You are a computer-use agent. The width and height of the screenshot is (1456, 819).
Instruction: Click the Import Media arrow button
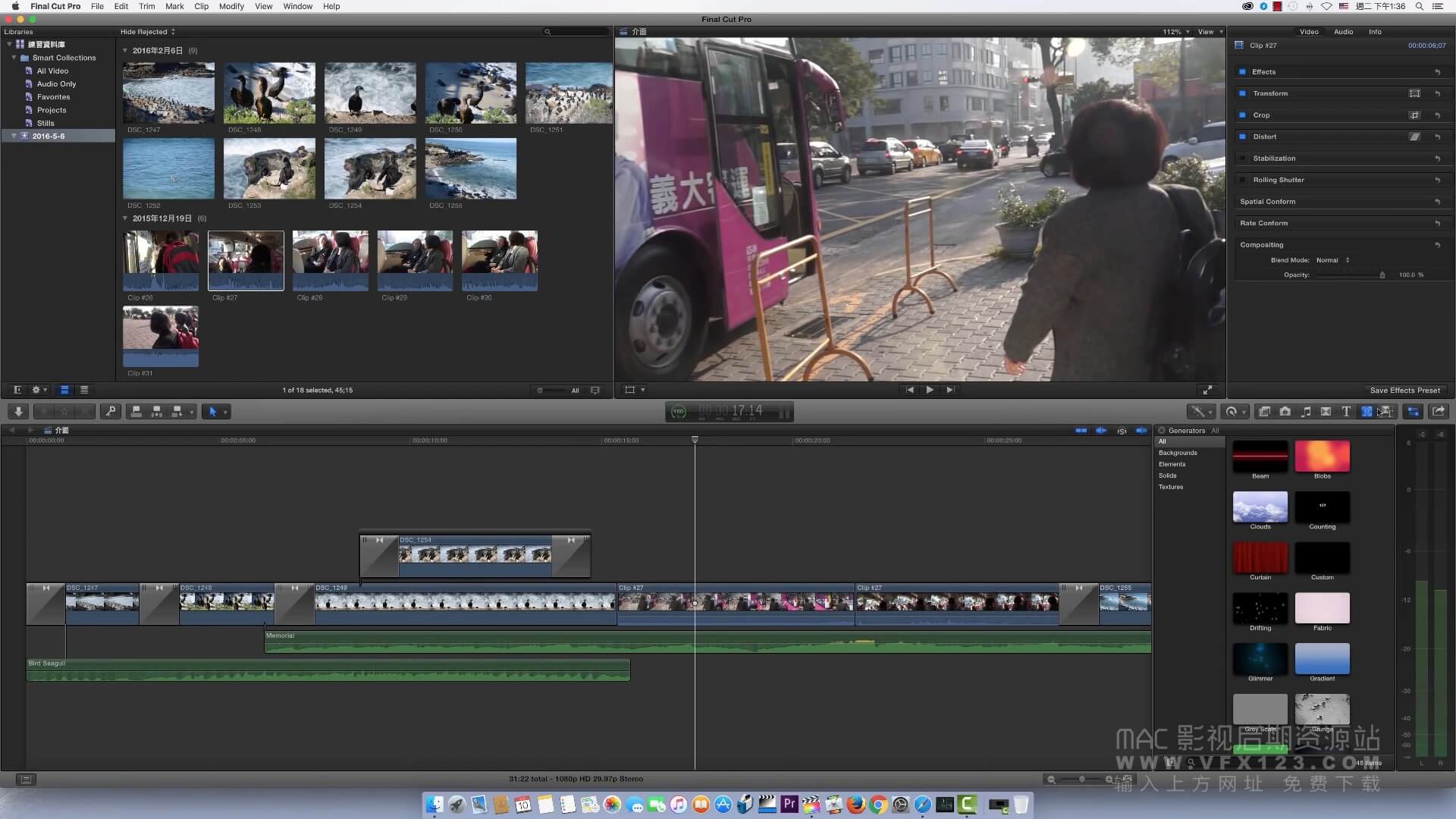click(x=18, y=412)
